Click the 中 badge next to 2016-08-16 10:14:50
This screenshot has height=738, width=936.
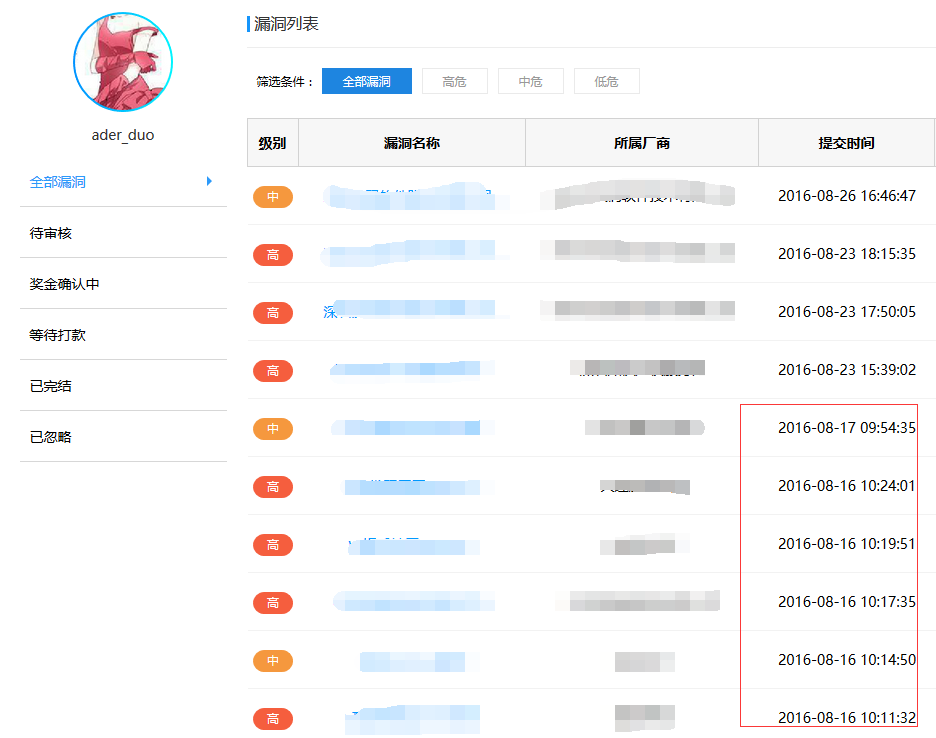(272, 660)
